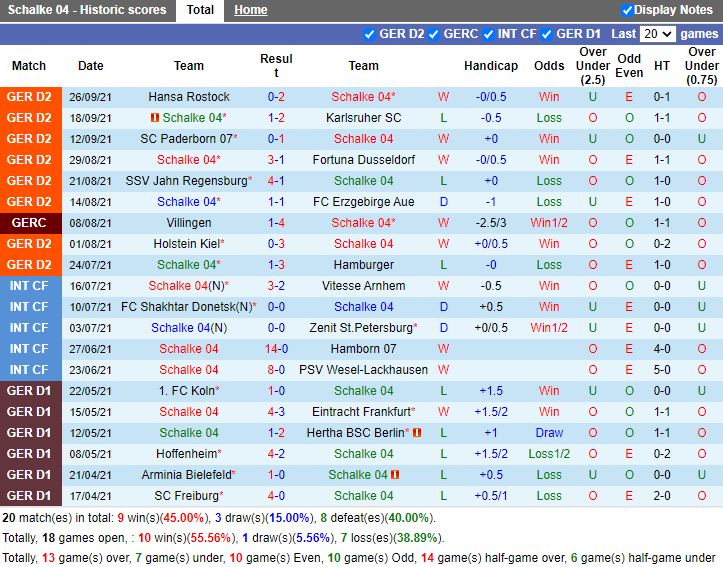Click the PSV Wesel-Lackhausen team name
This screenshot has width=723, height=567.
point(363,370)
